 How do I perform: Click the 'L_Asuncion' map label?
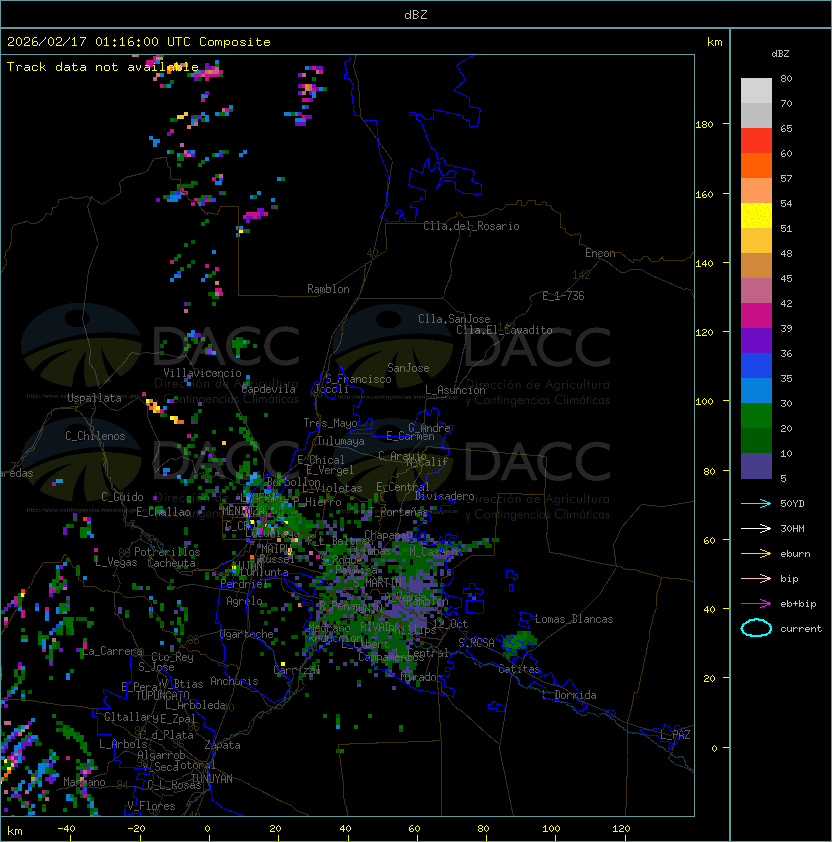[455, 390]
